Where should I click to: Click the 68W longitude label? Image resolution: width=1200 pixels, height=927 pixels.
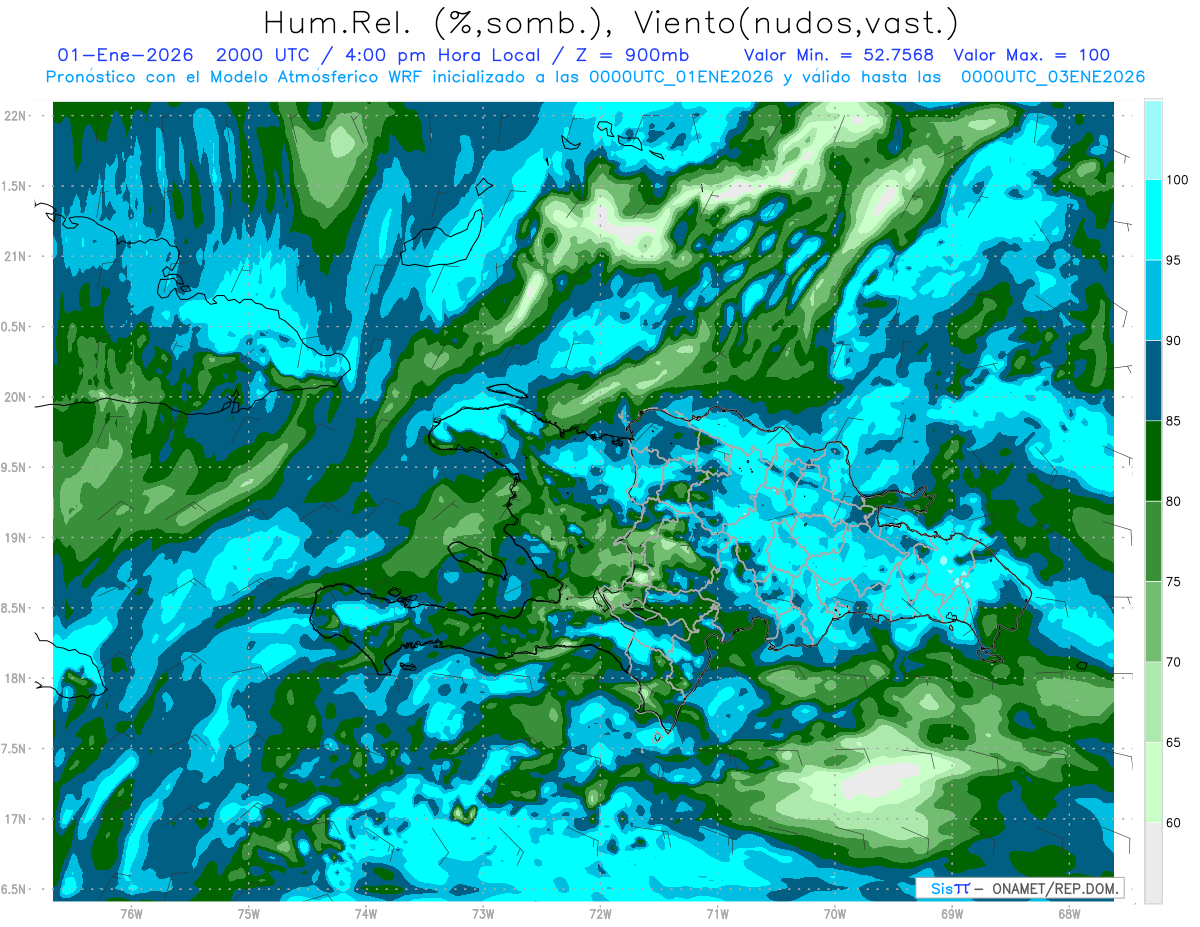1068,913
